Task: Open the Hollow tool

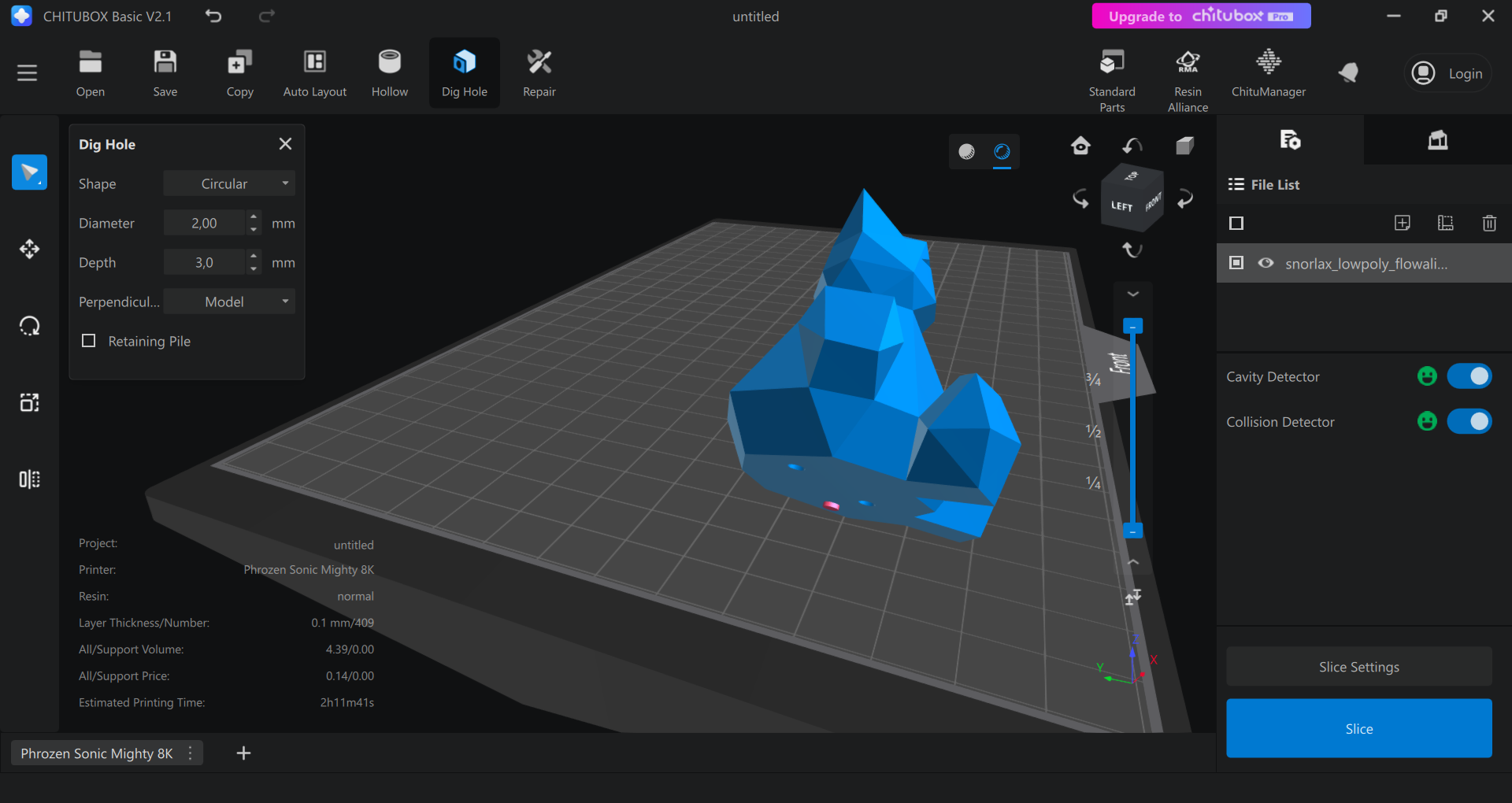Action: pos(390,73)
